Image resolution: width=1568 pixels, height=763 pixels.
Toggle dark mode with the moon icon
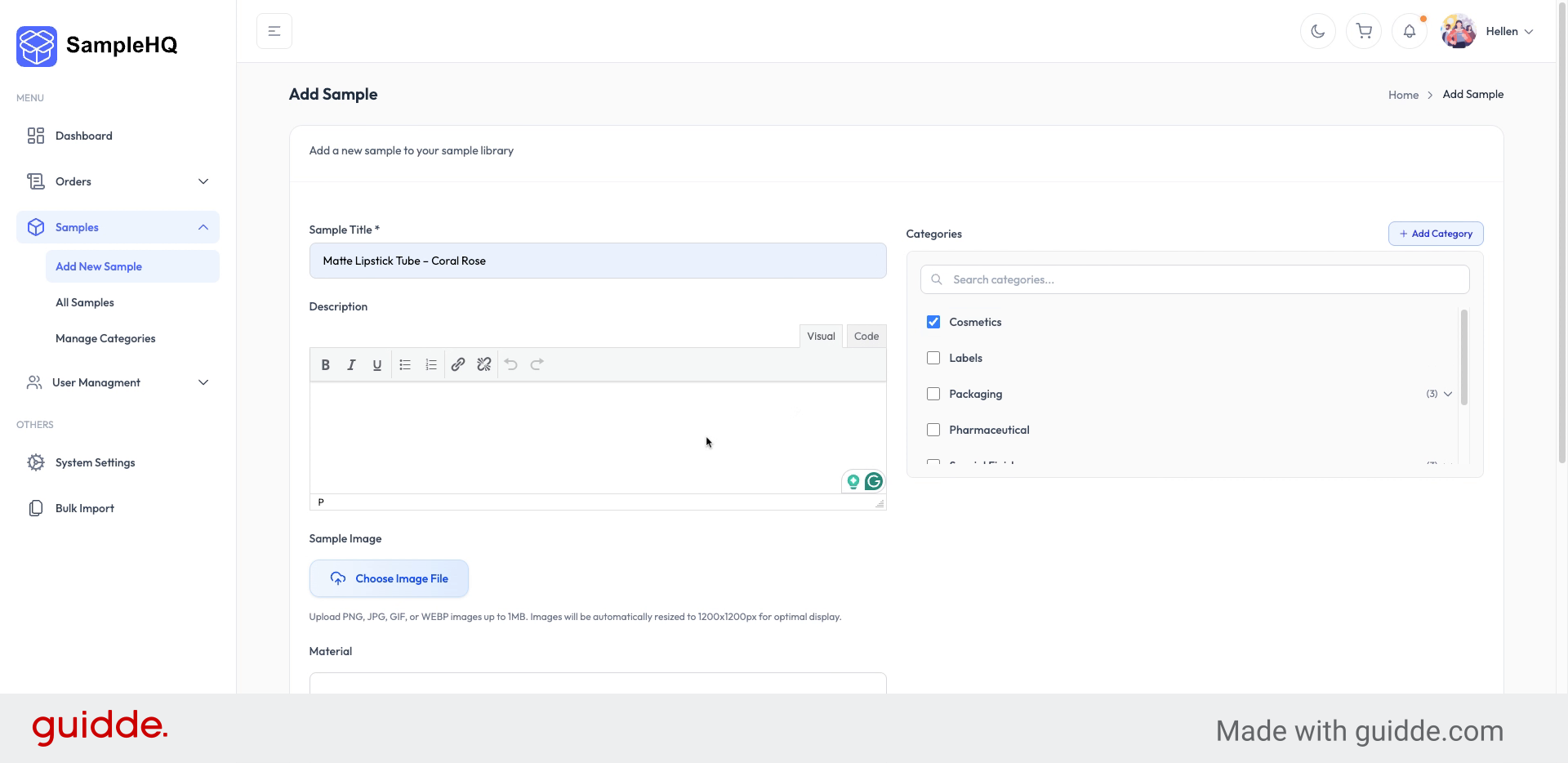(x=1317, y=31)
